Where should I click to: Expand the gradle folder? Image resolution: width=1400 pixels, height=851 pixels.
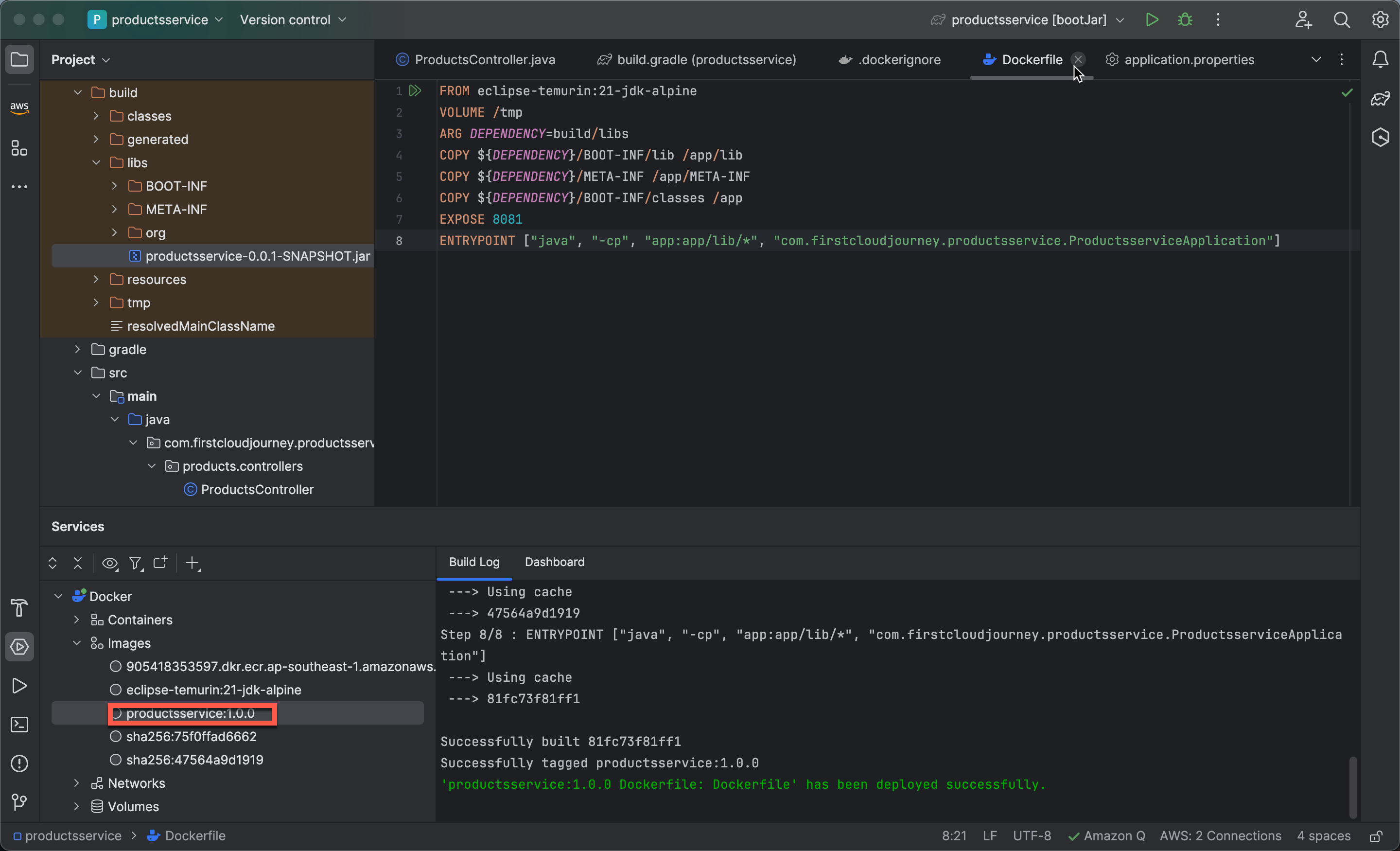[x=78, y=349]
